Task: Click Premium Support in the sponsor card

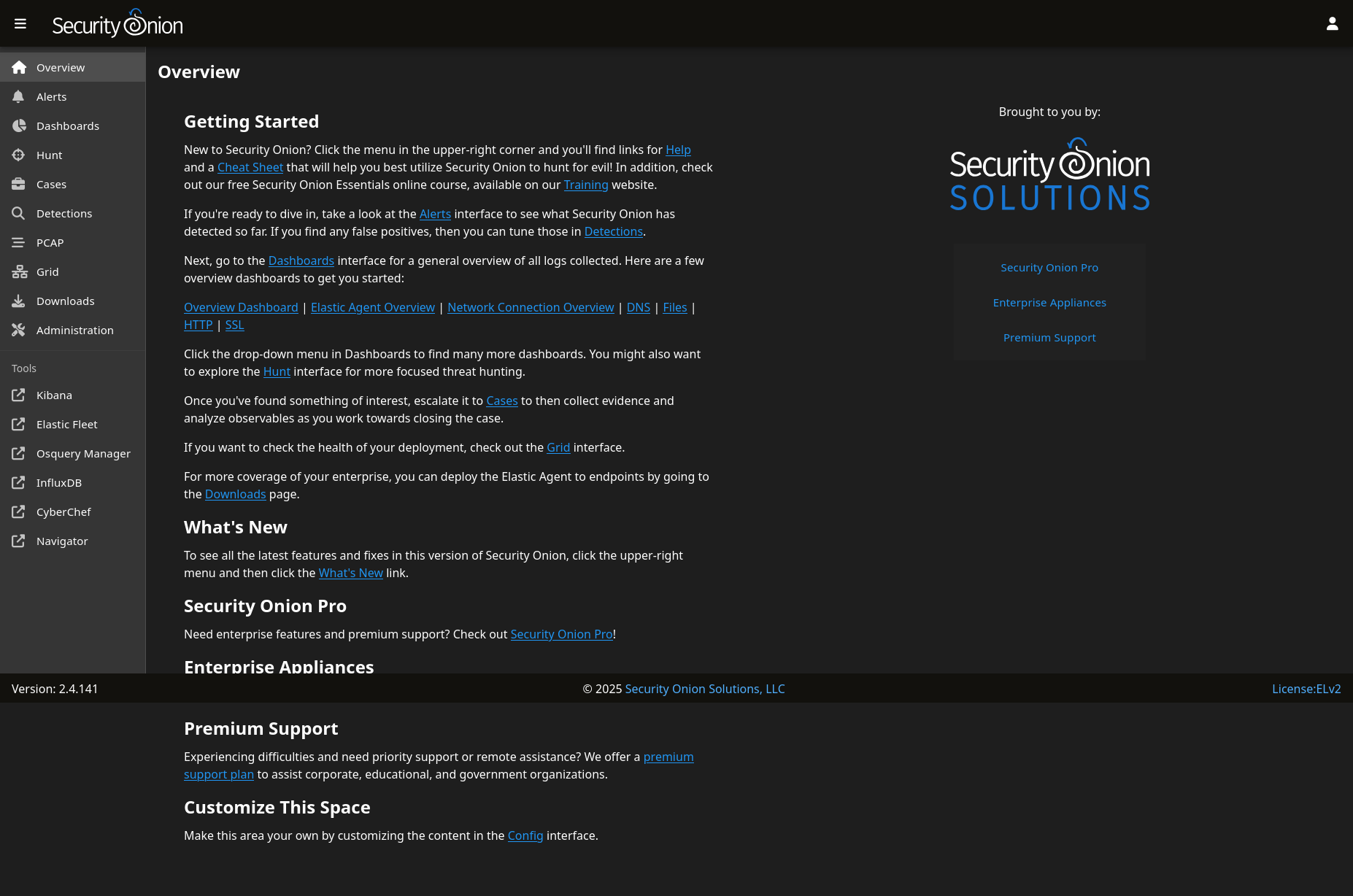Action: [1049, 337]
